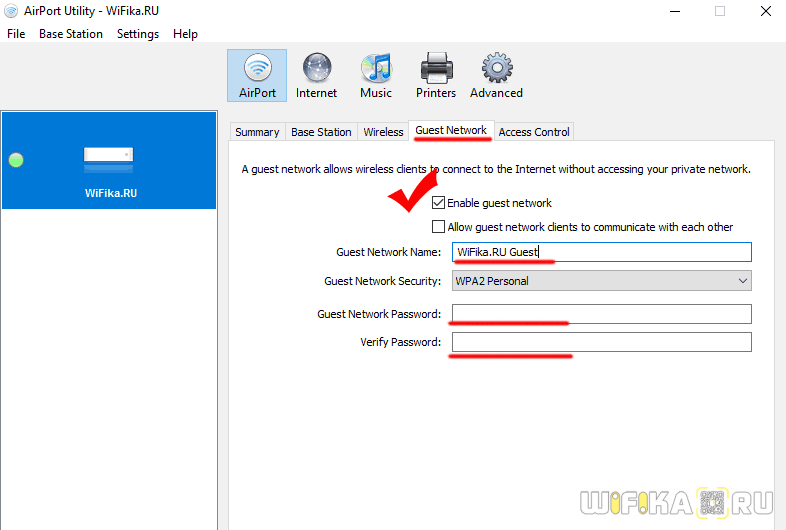Switch to the Base Station tab
Image resolution: width=786 pixels, height=530 pixels.
click(x=321, y=132)
